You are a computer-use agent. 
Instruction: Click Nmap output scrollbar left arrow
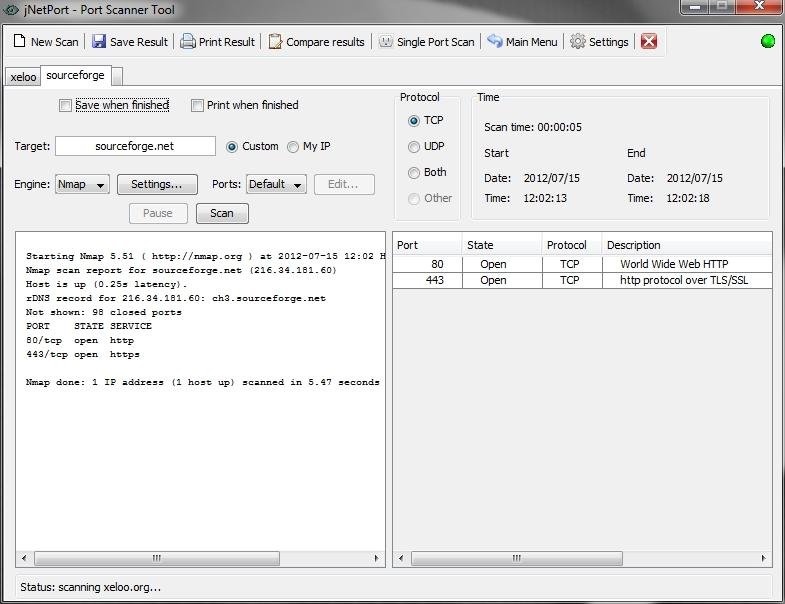point(24,558)
